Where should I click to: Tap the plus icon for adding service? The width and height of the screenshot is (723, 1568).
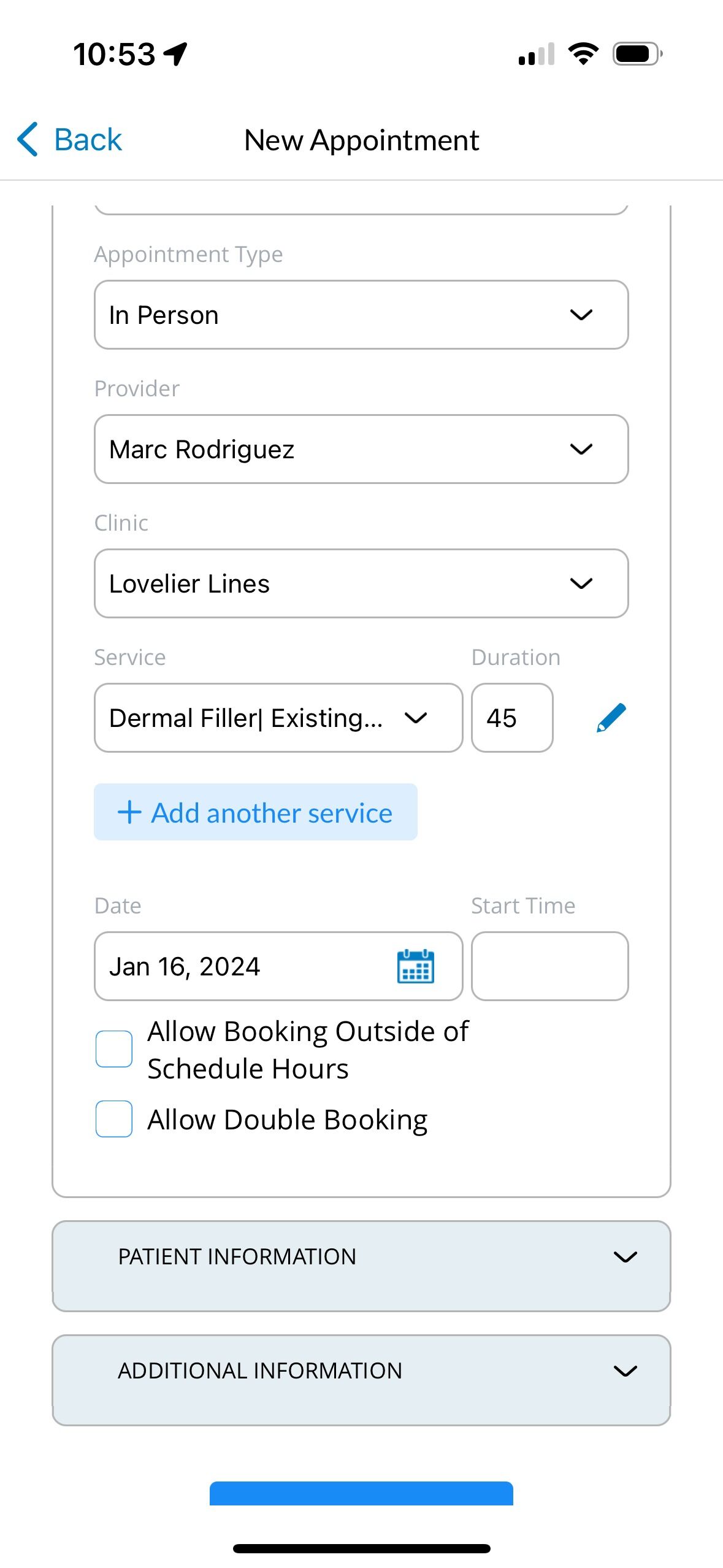(x=129, y=812)
